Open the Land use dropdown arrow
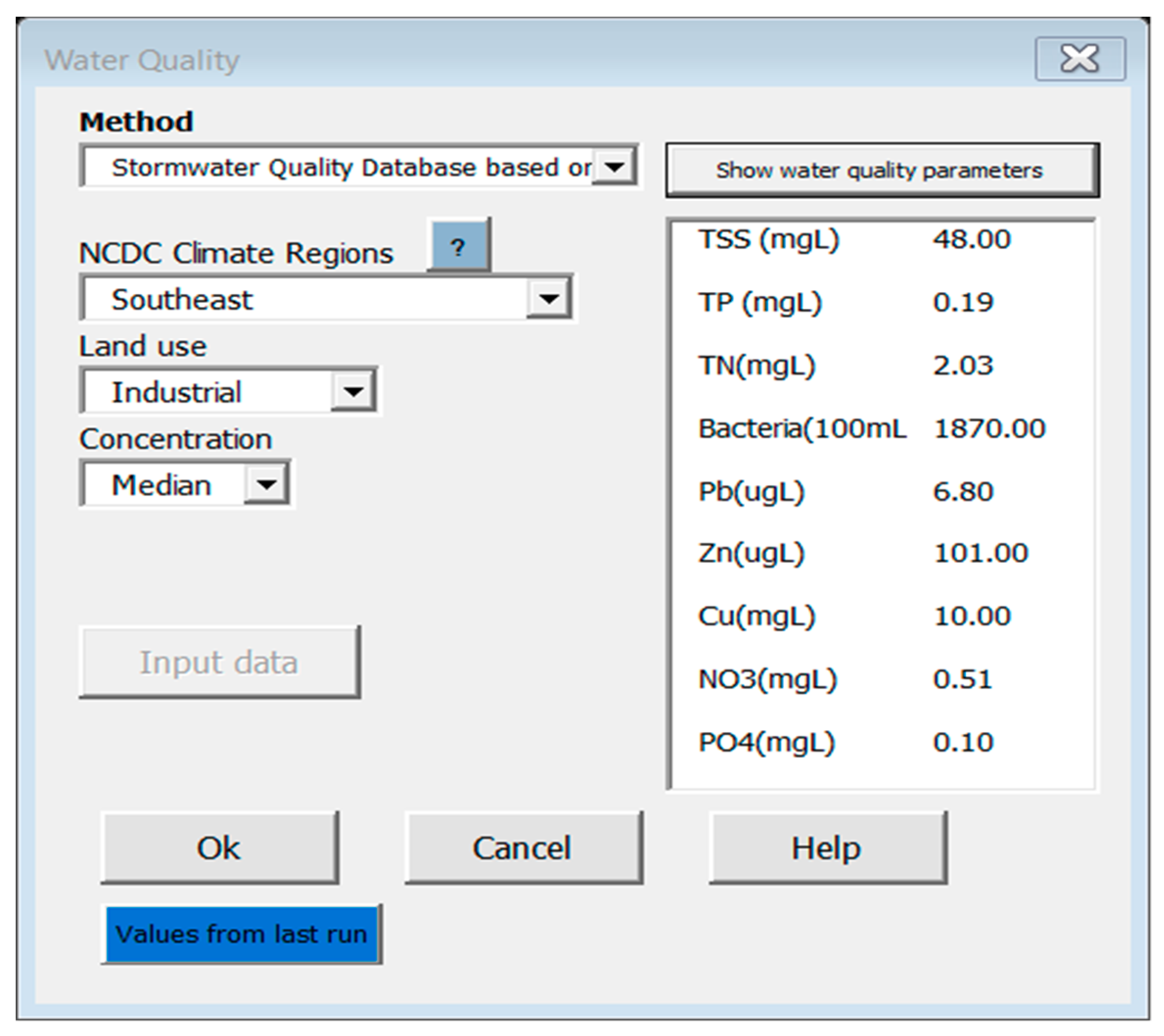Screen dimensions: 1164x1036 (x=353, y=391)
